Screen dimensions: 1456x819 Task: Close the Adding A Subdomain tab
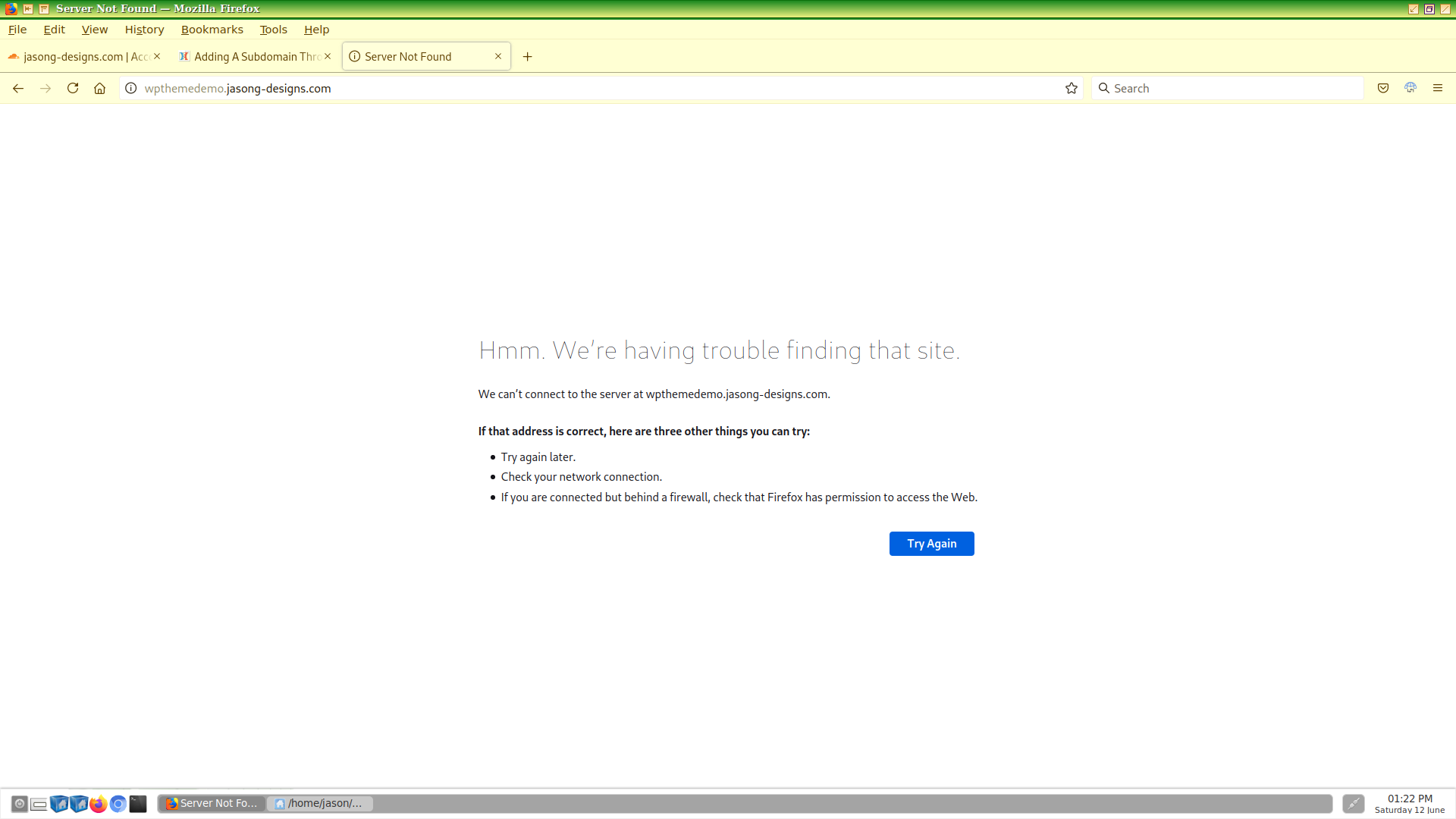[328, 56]
